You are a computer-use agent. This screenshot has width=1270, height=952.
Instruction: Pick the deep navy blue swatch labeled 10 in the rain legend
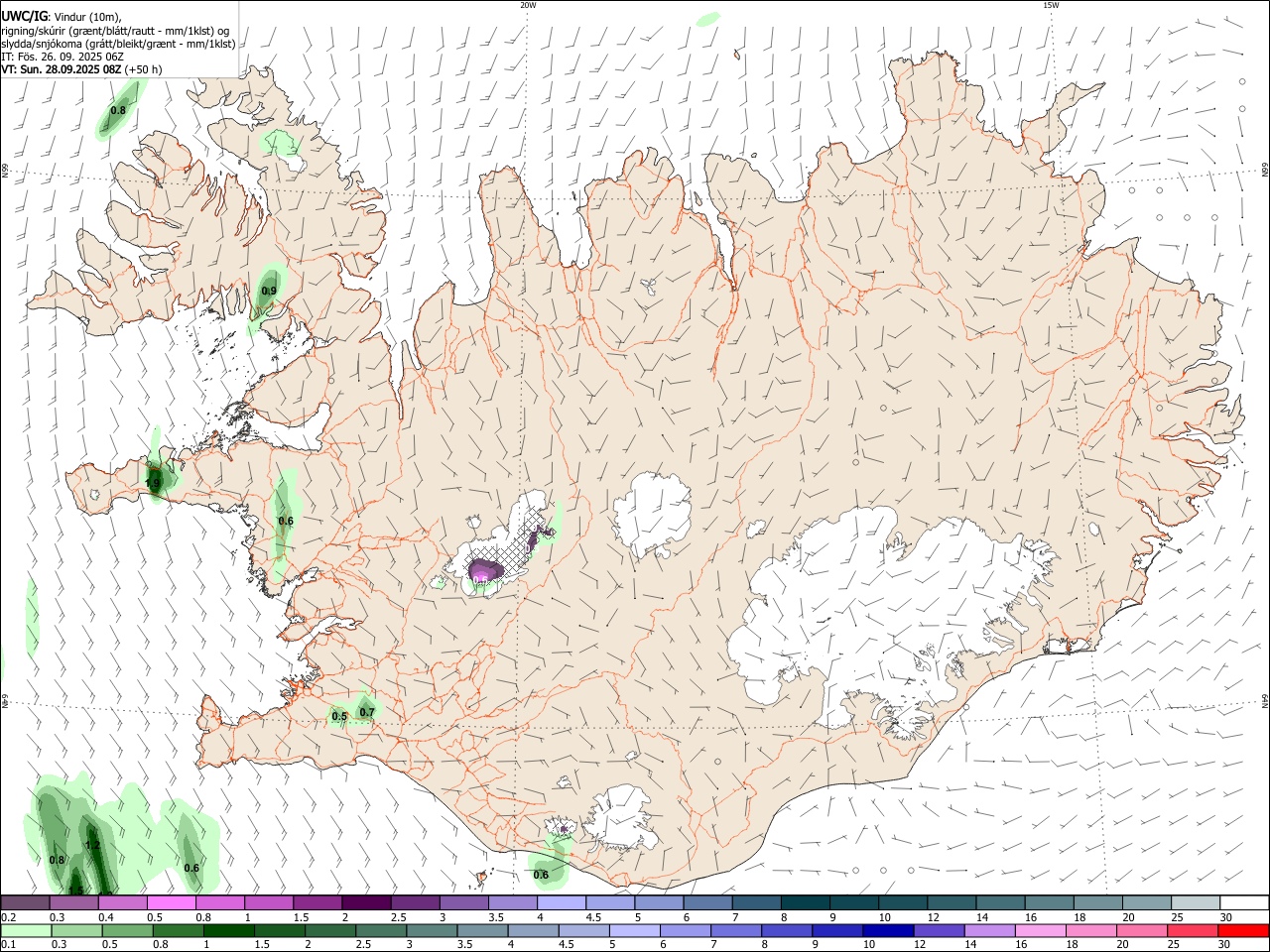pos(886,931)
